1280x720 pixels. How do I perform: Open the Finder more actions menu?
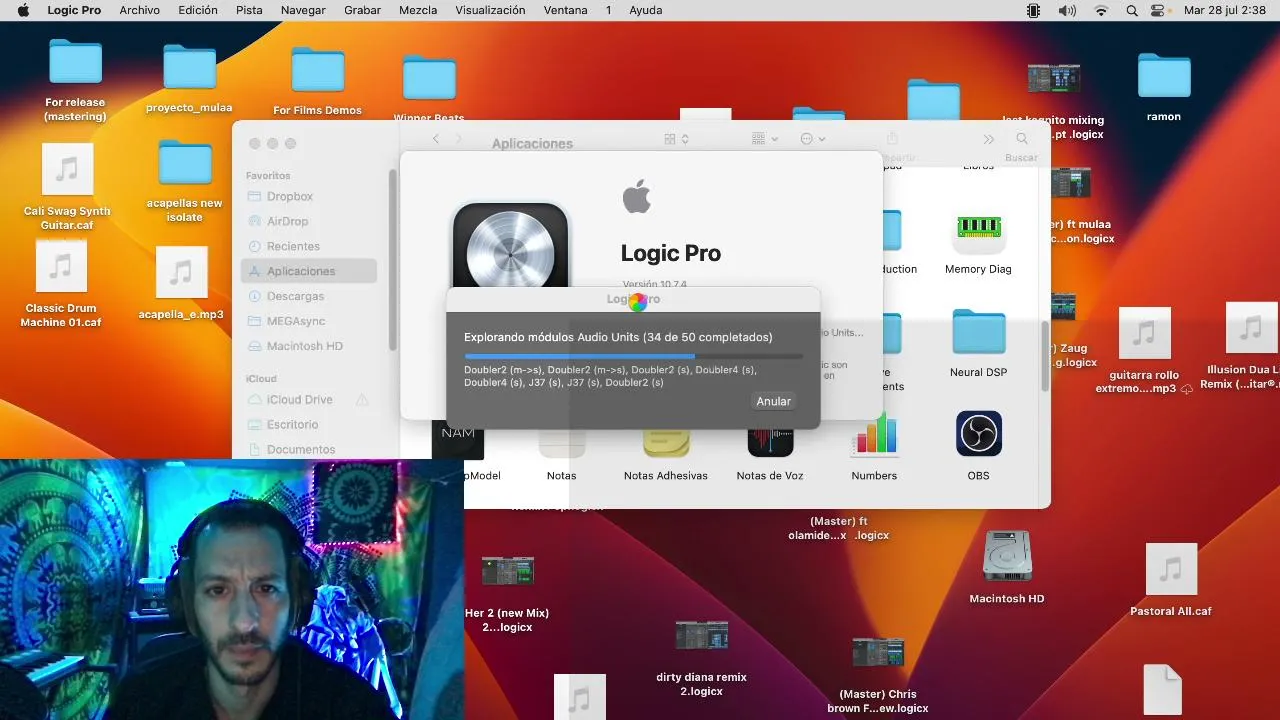click(x=813, y=140)
